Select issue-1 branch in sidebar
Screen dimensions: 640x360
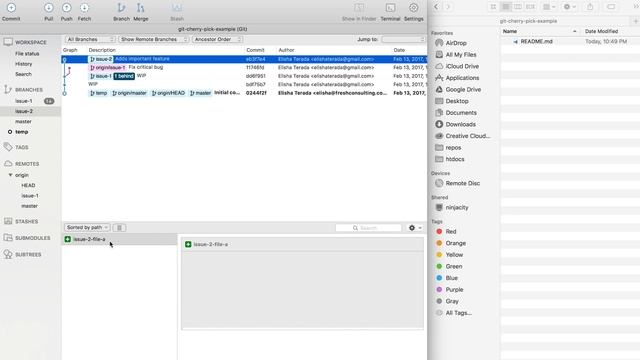[x=24, y=101]
